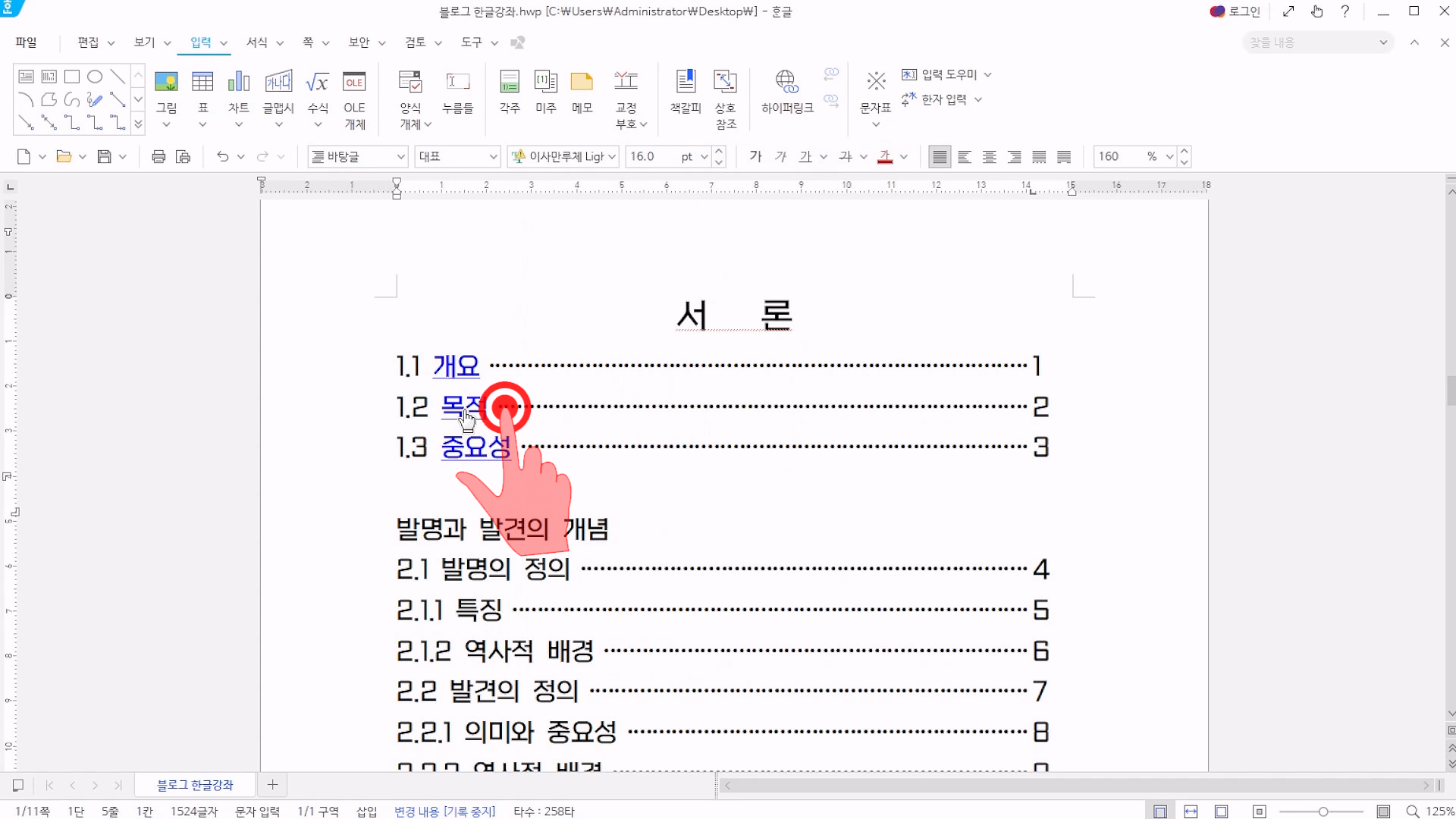Viewport: 1456px width, 819px height.
Task: Open the 파일 menu
Action: tap(26, 42)
